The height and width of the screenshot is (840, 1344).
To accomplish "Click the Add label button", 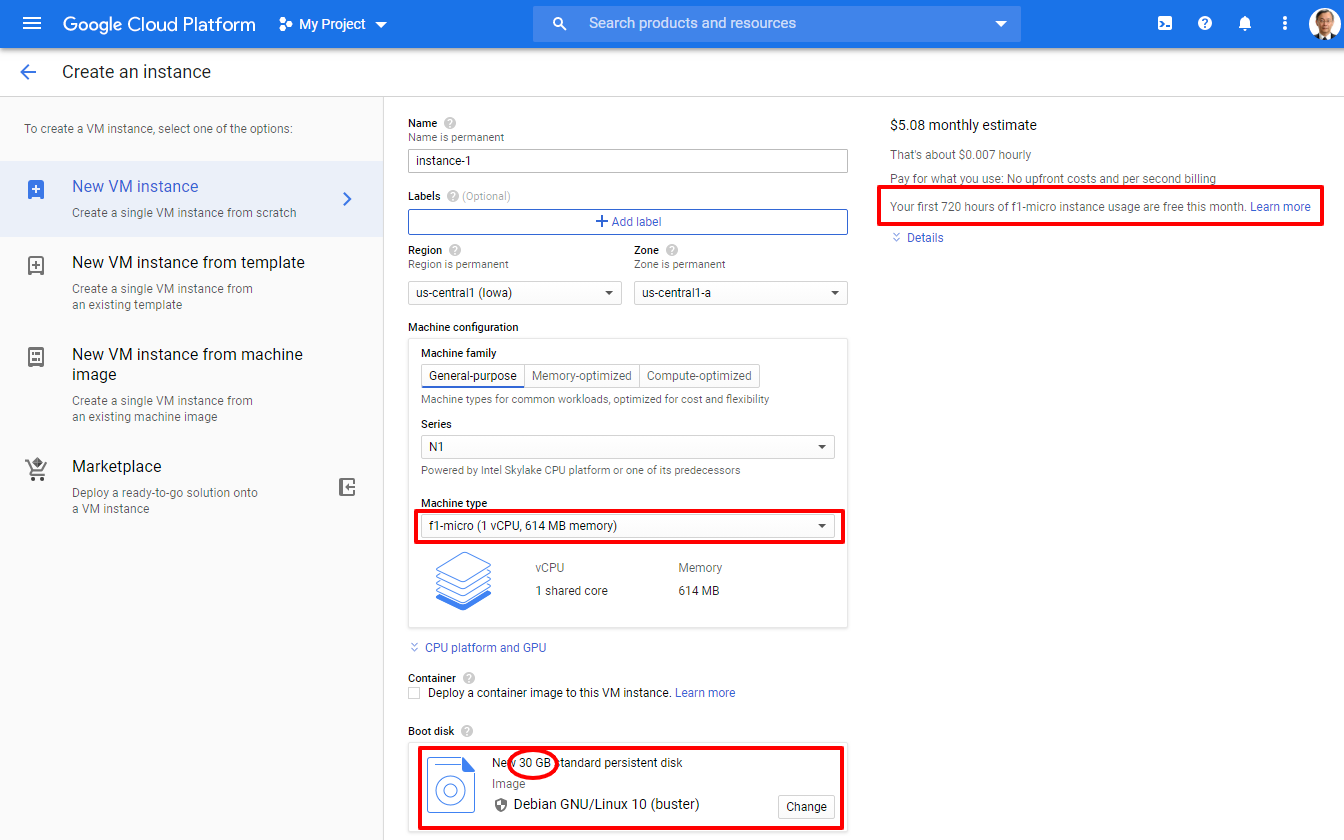I will click(628, 222).
